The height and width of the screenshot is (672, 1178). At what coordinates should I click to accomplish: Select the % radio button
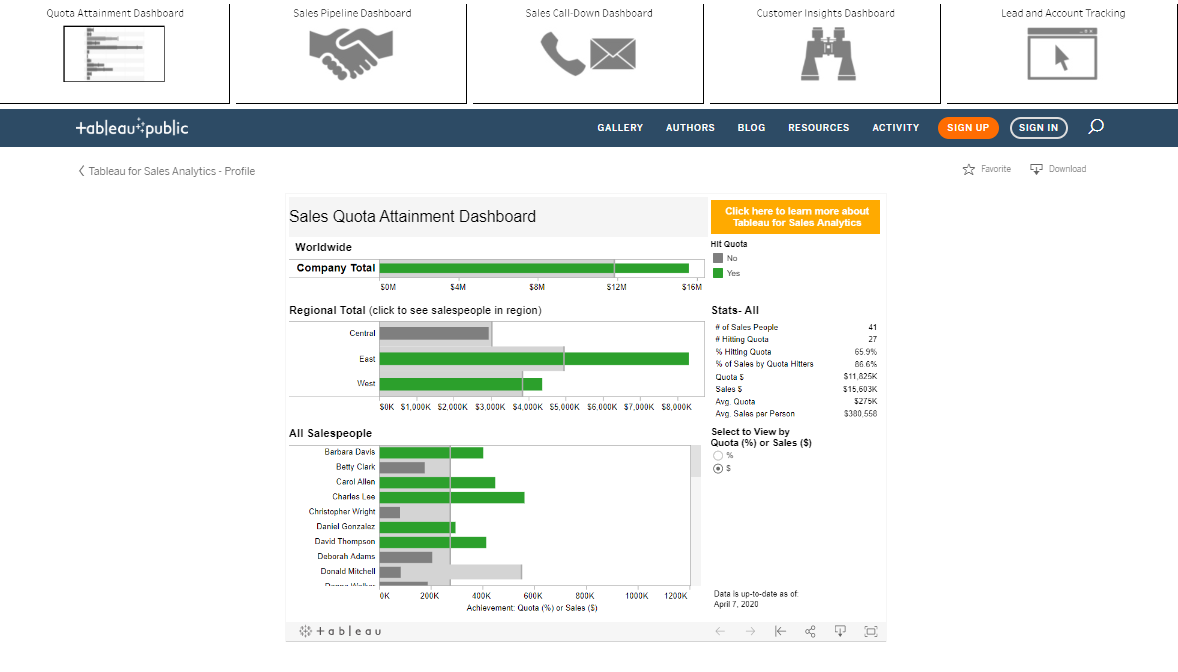[x=718, y=456]
